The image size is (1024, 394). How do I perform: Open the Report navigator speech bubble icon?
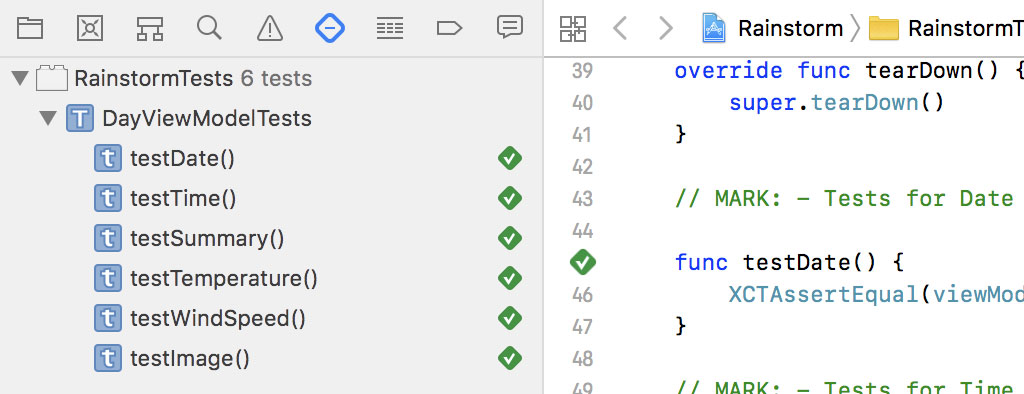[x=509, y=27]
